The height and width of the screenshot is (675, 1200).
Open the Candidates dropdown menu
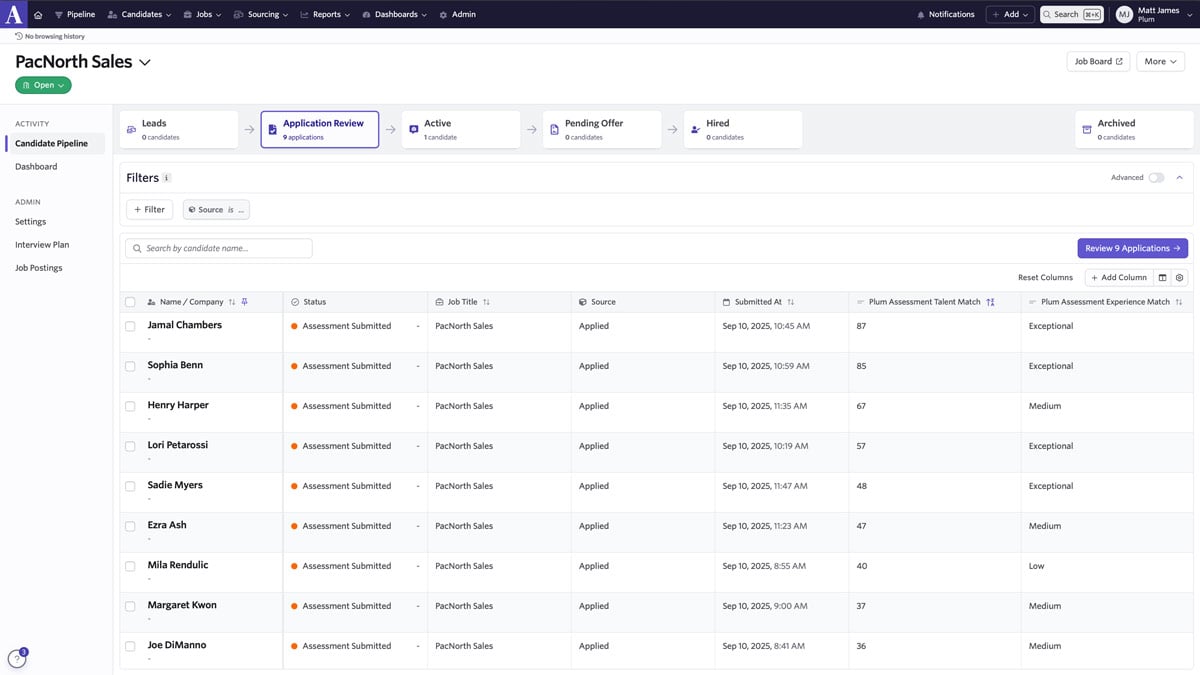pyautogui.click(x=139, y=15)
